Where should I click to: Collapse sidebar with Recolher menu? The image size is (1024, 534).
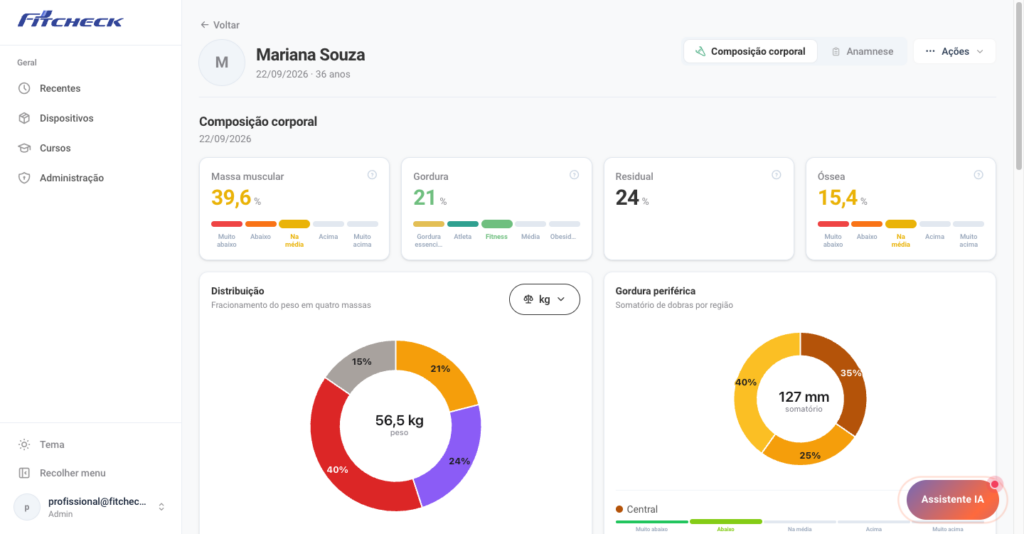click(91, 473)
